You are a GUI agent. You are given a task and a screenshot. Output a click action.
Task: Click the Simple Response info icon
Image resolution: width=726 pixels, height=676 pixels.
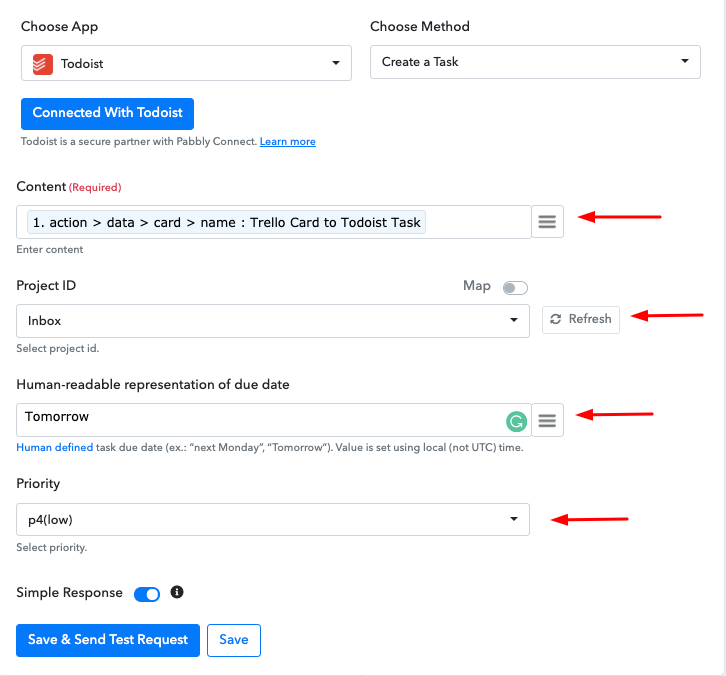tap(177, 592)
